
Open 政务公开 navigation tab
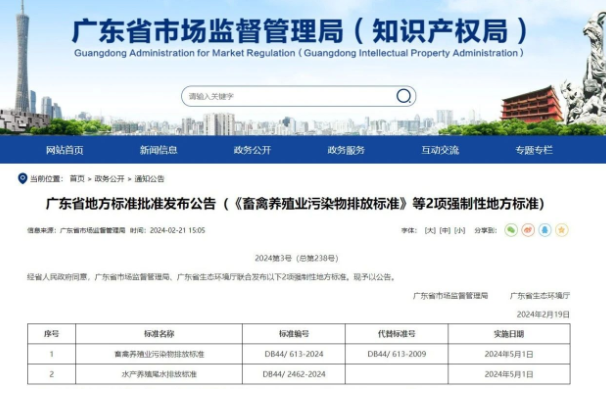pos(252,150)
